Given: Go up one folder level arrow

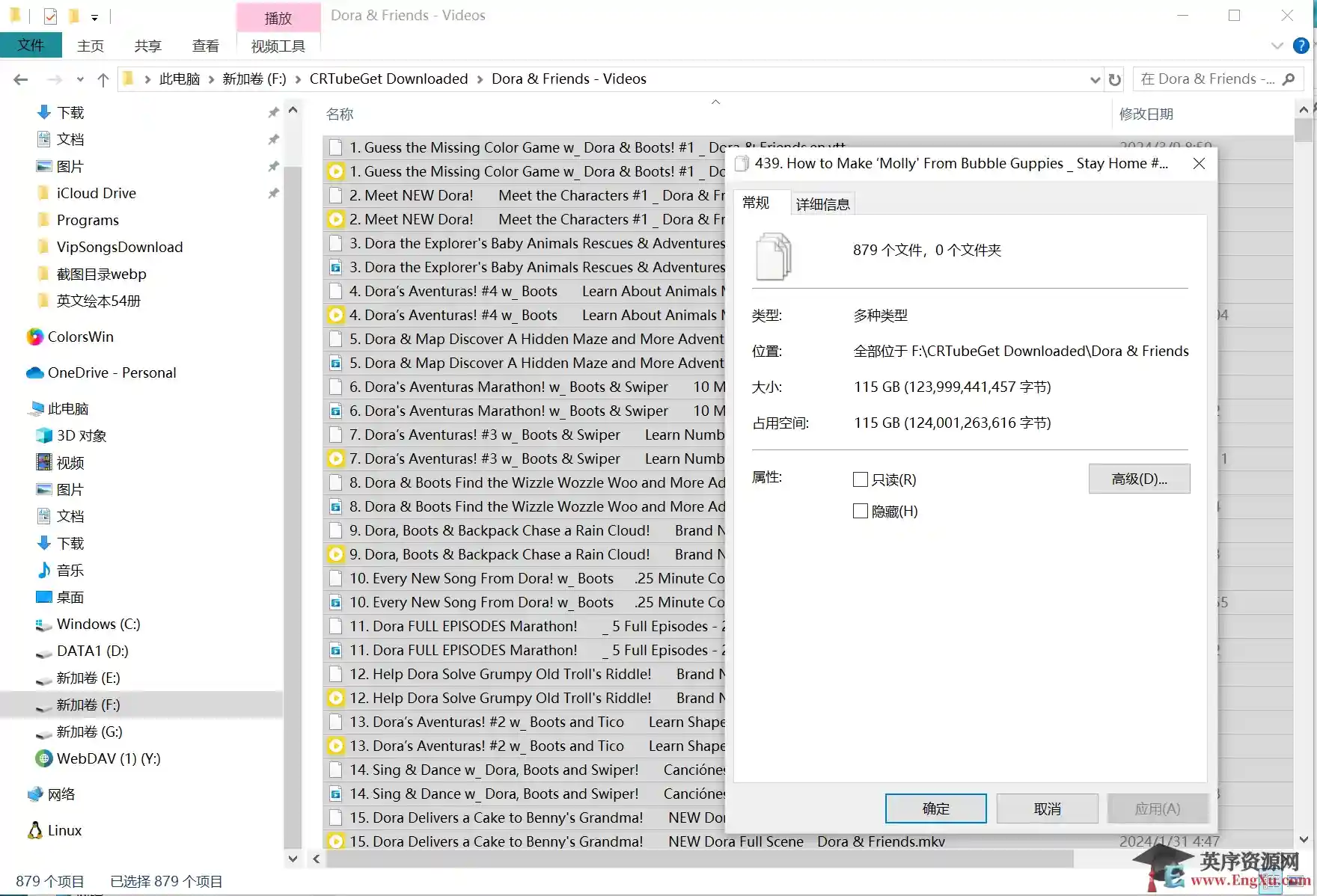Looking at the screenshot, I should point(103,79).
